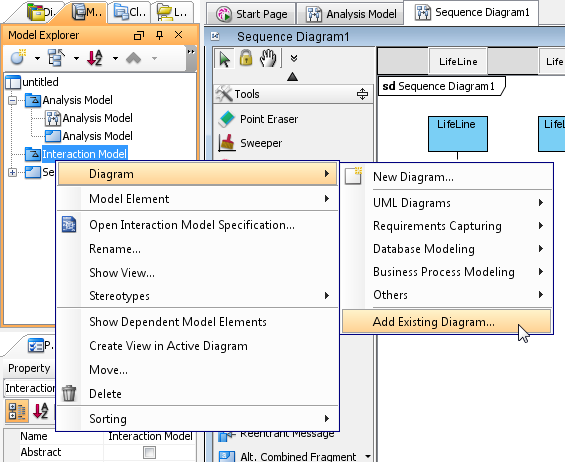
Task: Open the Alt. Combined Fragment dropdown arrow
Action: pyautogui.click(x=368, y=456)
